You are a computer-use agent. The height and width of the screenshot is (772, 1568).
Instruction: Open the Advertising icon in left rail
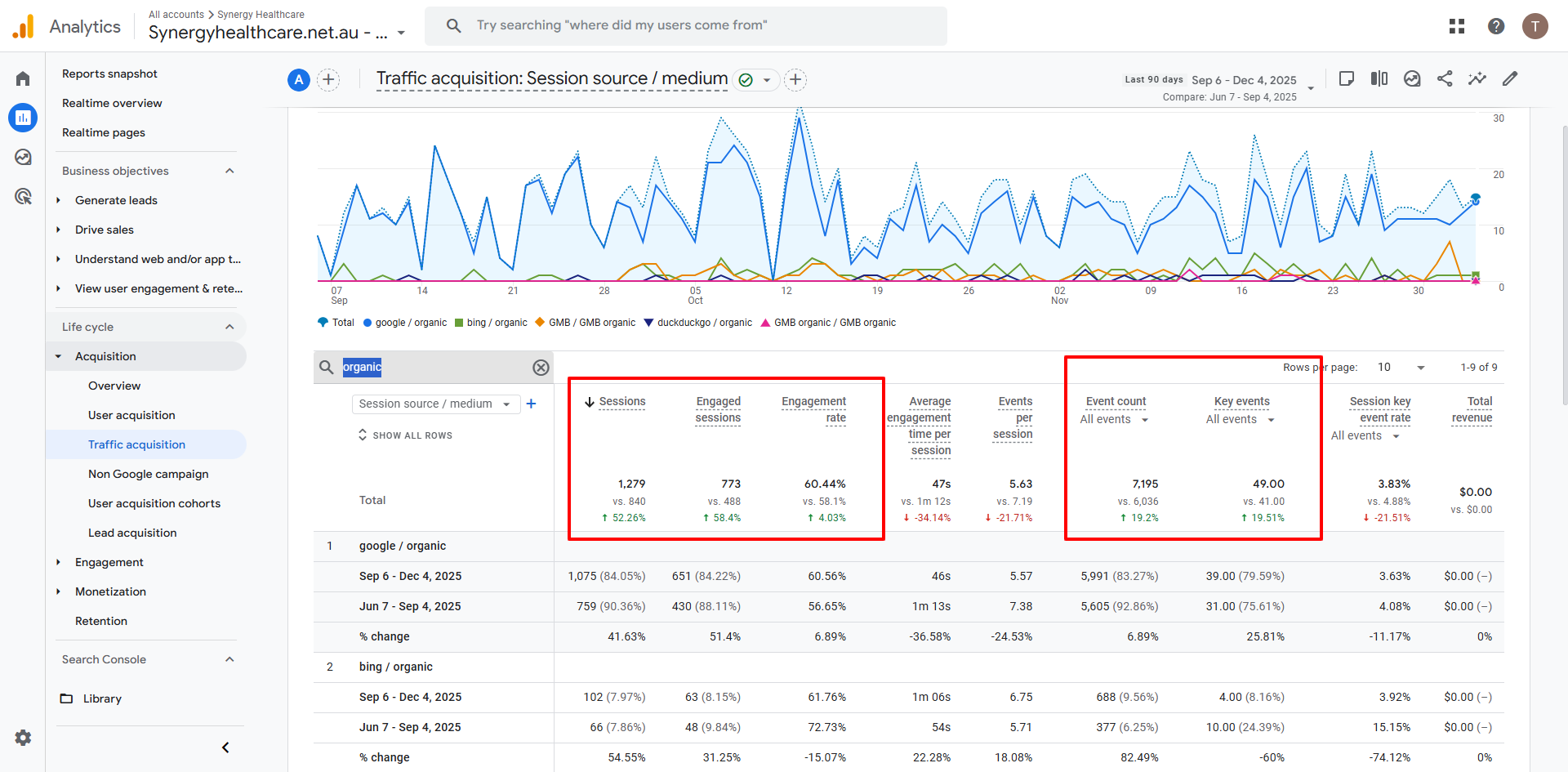pyautogui.click(x=23, y=196)
